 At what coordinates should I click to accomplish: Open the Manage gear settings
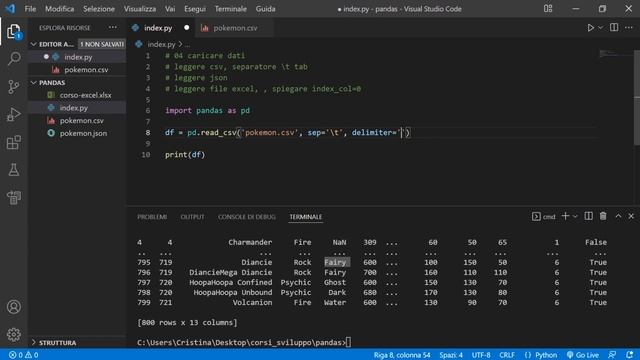(x=13, y=334)
